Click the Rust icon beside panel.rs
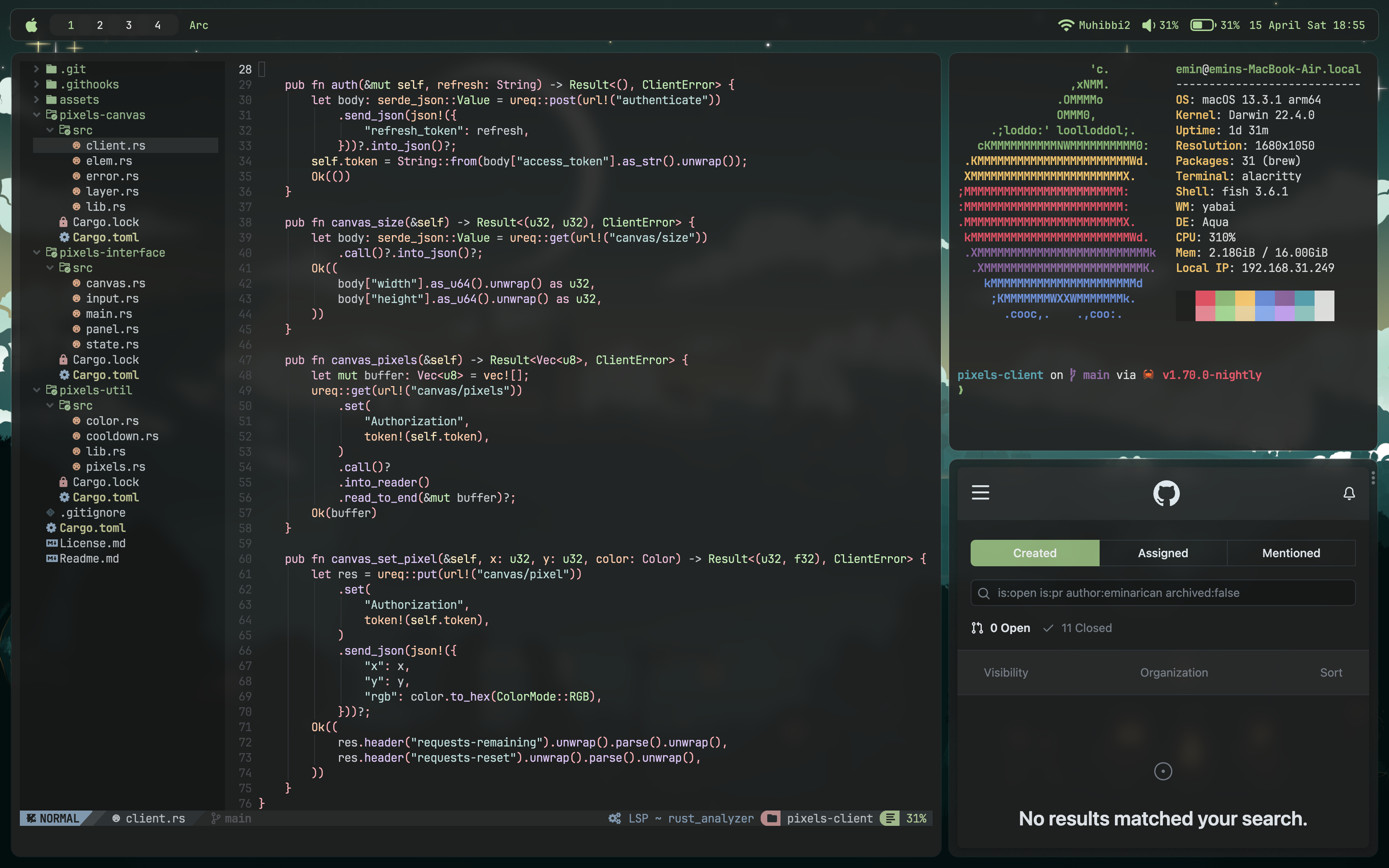The image size is (1389, 868). point(76,329)
